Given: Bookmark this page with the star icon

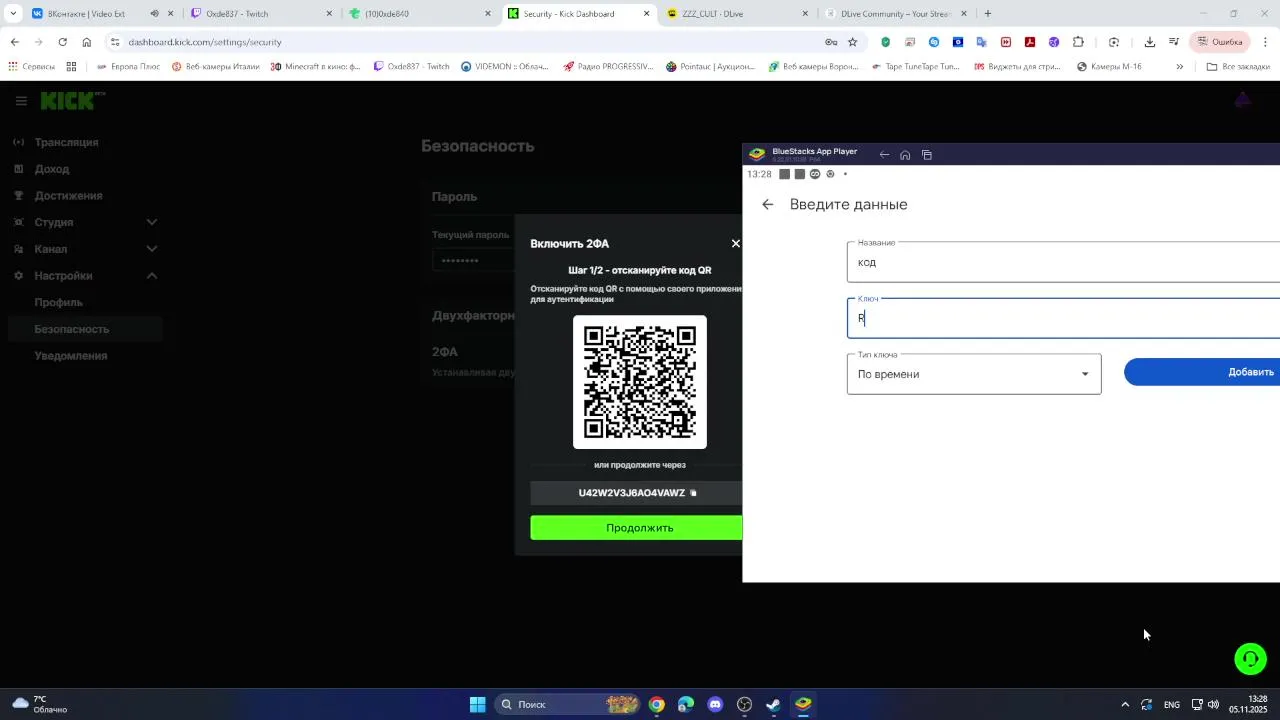Looking at the screenshot, I should click(852, 42).
